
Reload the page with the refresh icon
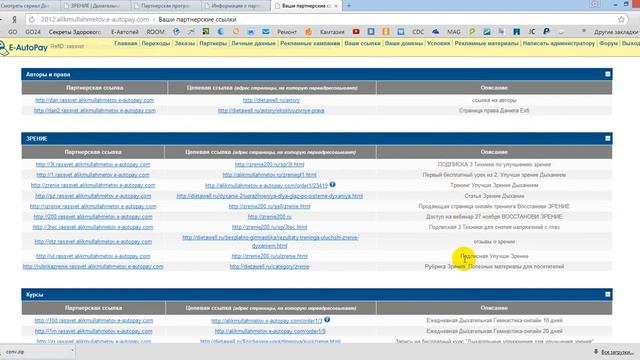pyautogui.click(x=32, y=19)
